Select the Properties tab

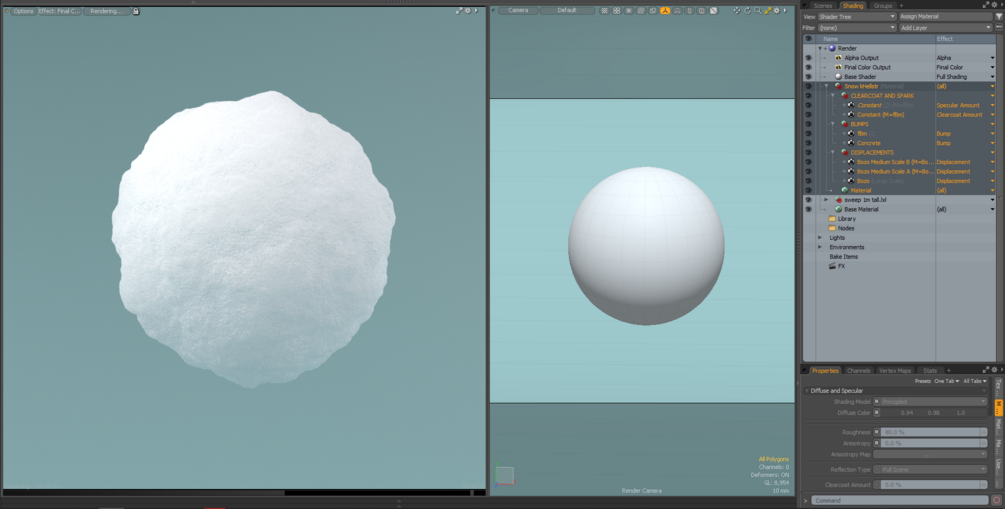click(x=825, y=371)
